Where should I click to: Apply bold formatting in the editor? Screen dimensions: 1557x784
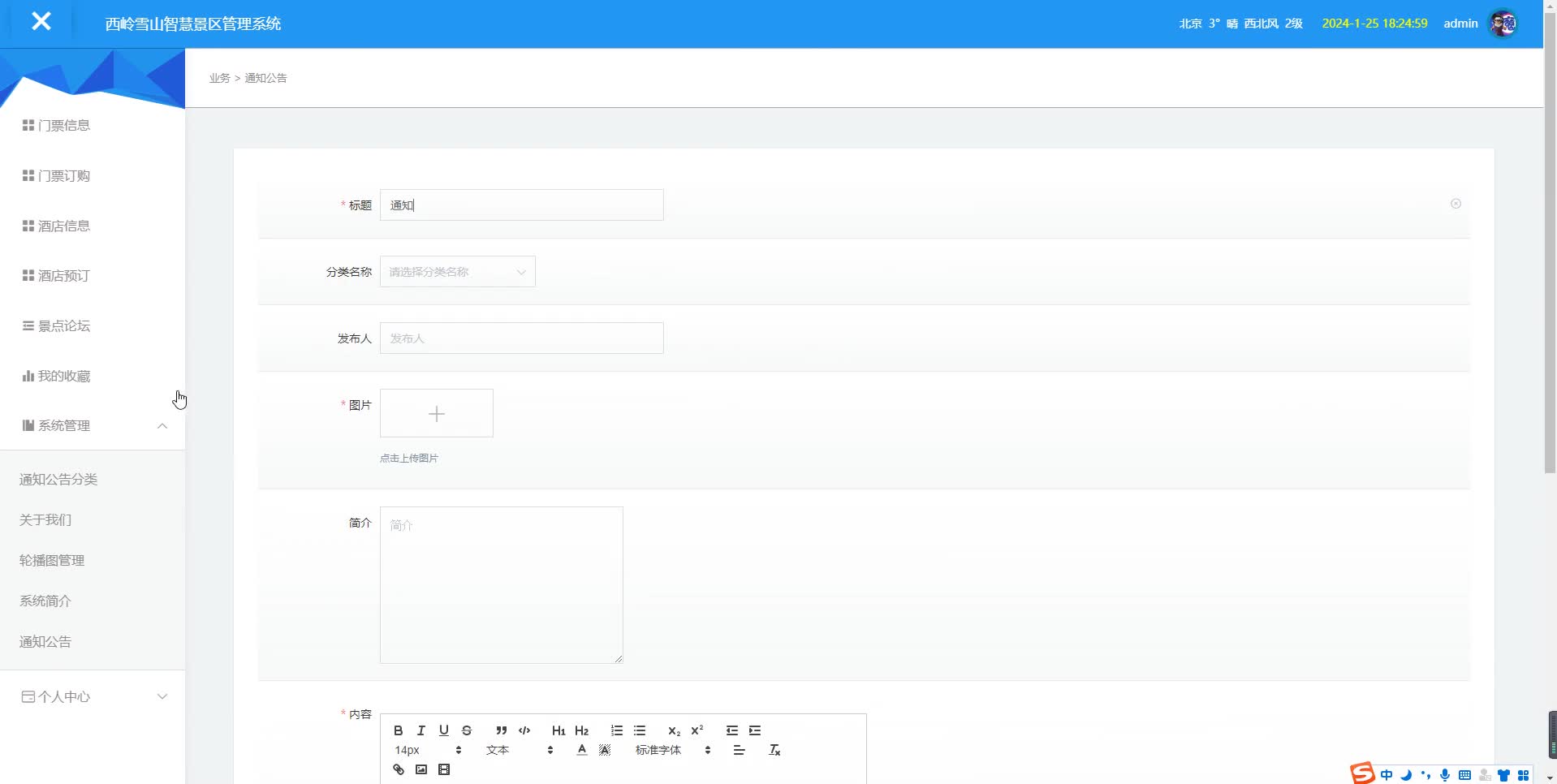click(399, 730)
